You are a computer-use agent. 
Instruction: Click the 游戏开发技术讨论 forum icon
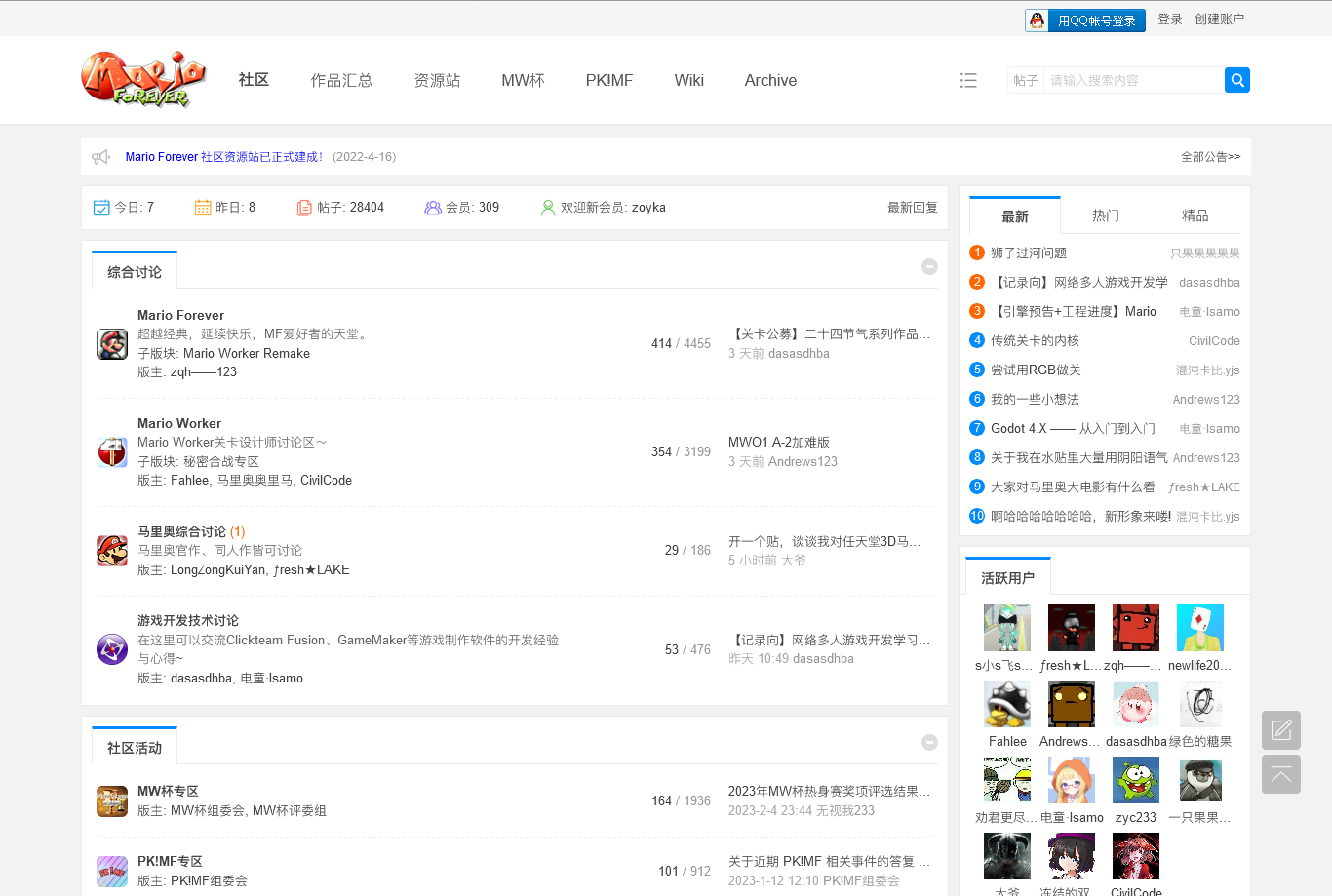(x=112, y=649)
